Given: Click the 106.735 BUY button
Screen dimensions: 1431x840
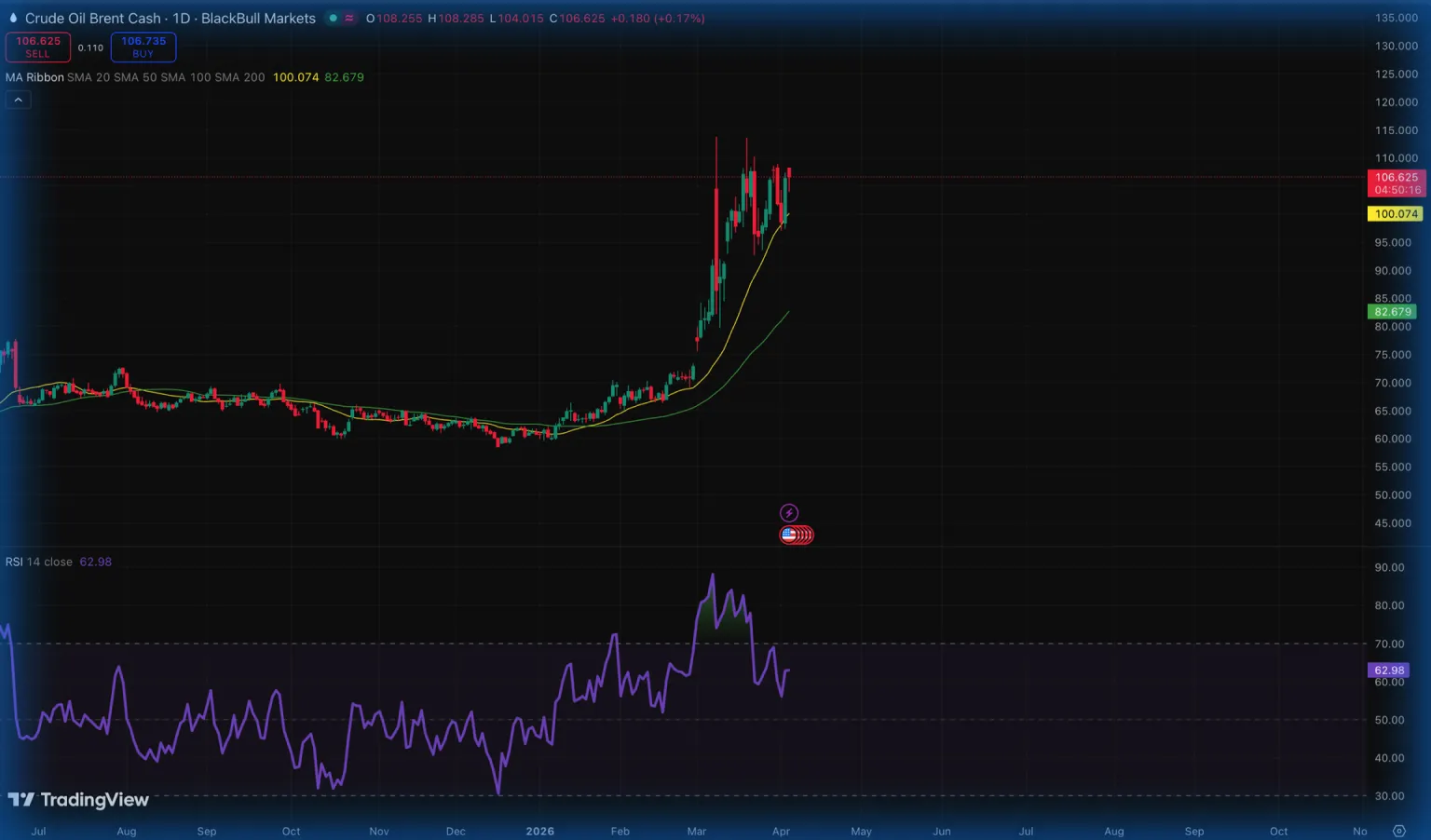Looking at the screenshot, I should (143, 47).
